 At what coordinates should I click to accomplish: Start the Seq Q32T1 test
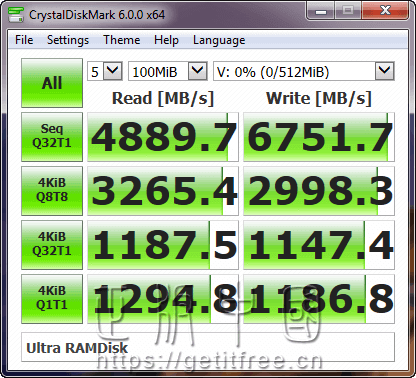coord(52,137)
